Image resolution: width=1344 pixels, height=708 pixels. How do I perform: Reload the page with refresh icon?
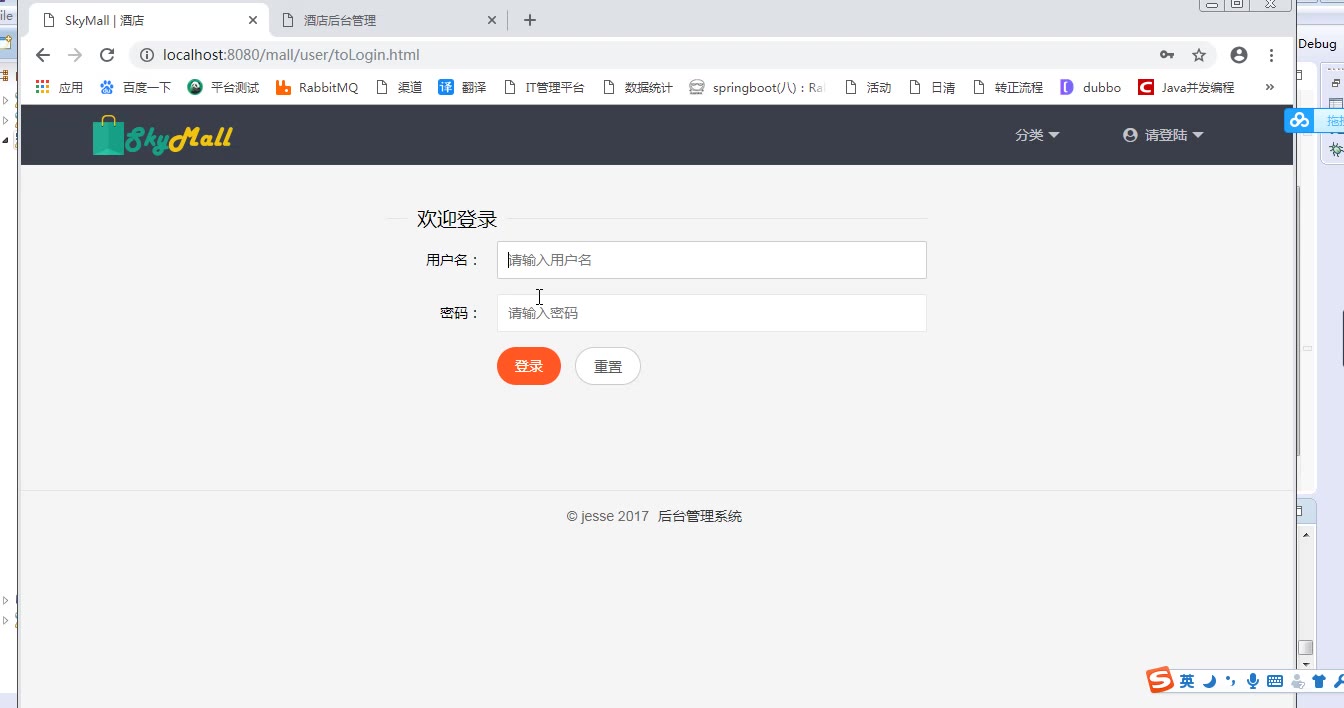(107, 55)
